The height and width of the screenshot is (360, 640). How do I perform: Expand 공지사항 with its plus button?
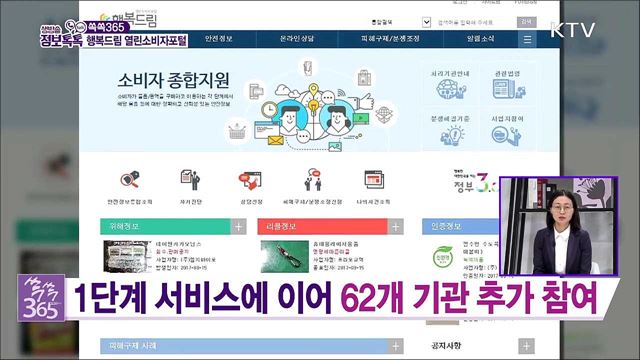pos(527,346)
